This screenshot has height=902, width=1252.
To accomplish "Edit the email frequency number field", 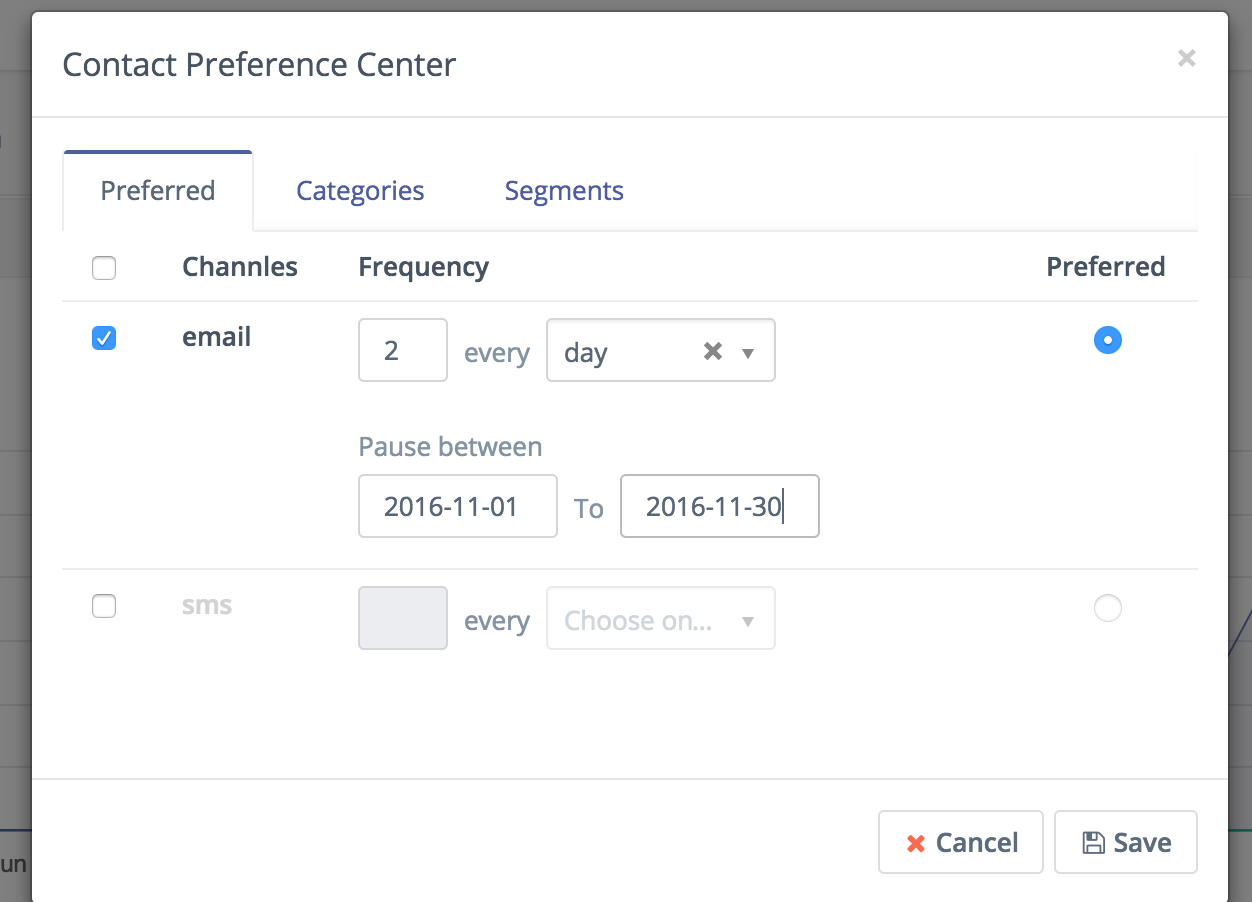I will [x=403, y=350].
